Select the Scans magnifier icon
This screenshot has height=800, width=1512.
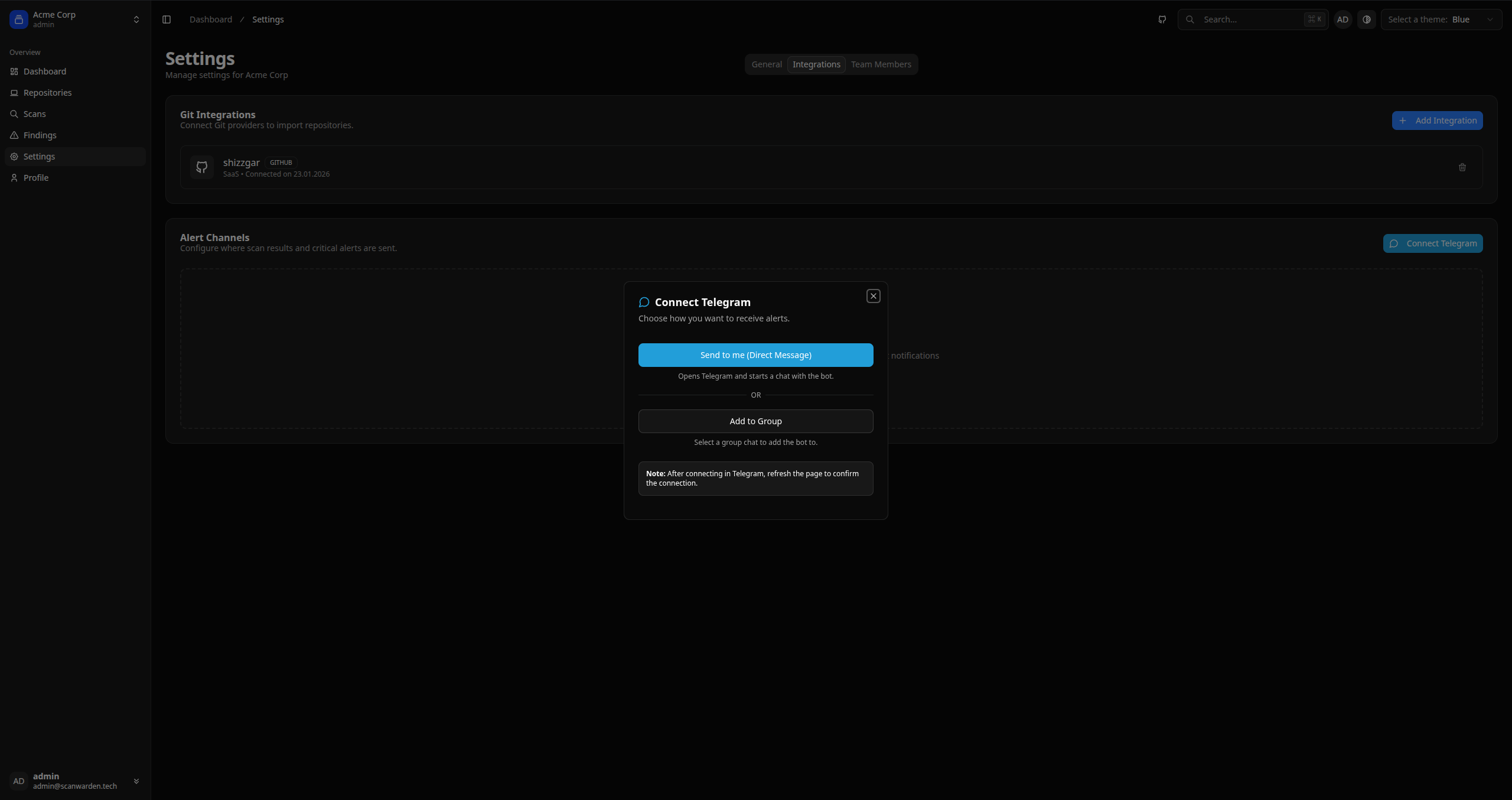click(x=15, y=114)
